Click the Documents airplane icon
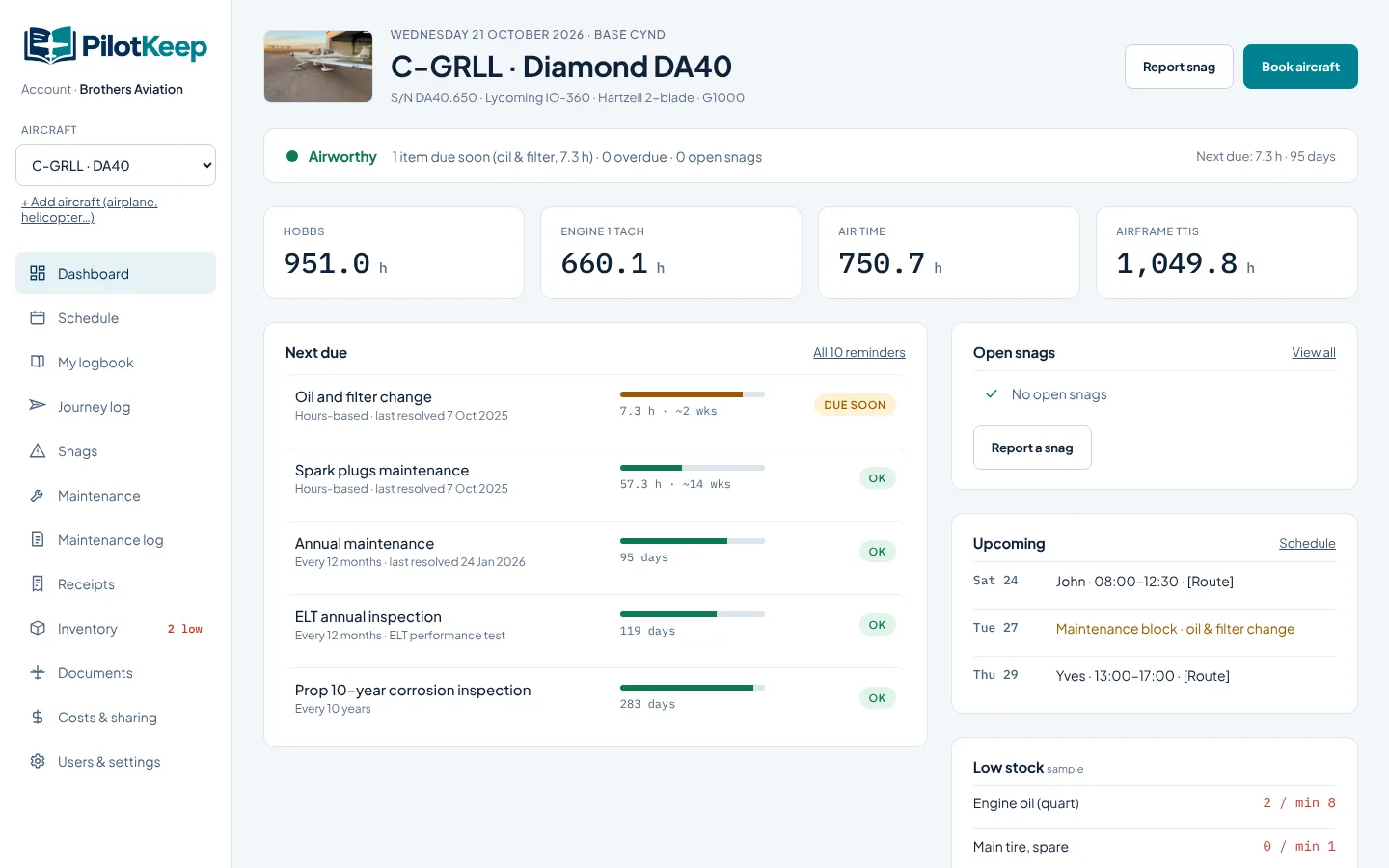The image size is (1389, 868). tap(38, 672)
